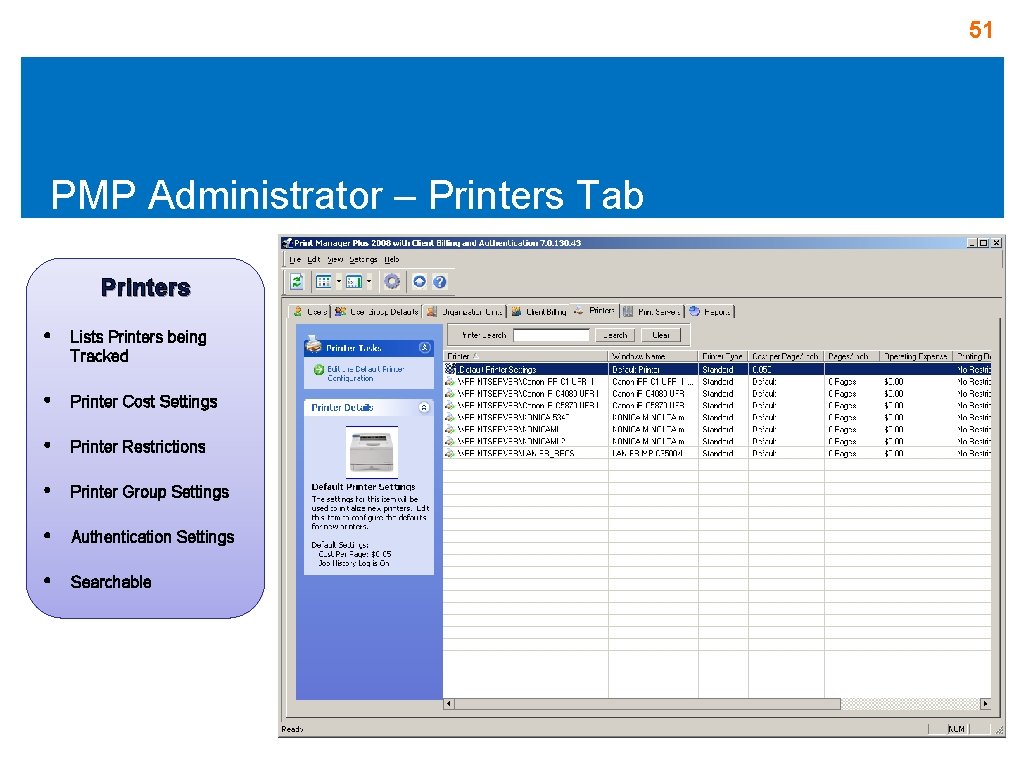The height and width of the screenshot is (768, 1024).
Task: Click green arrow icon beside Edit Default Printer
Action: pyautogui.click(x=319, y=370)
